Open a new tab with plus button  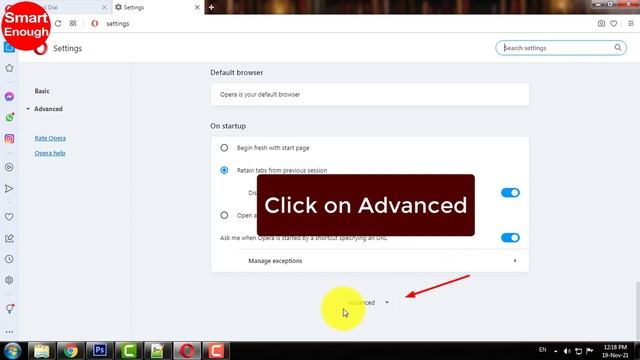click(211, 7)
